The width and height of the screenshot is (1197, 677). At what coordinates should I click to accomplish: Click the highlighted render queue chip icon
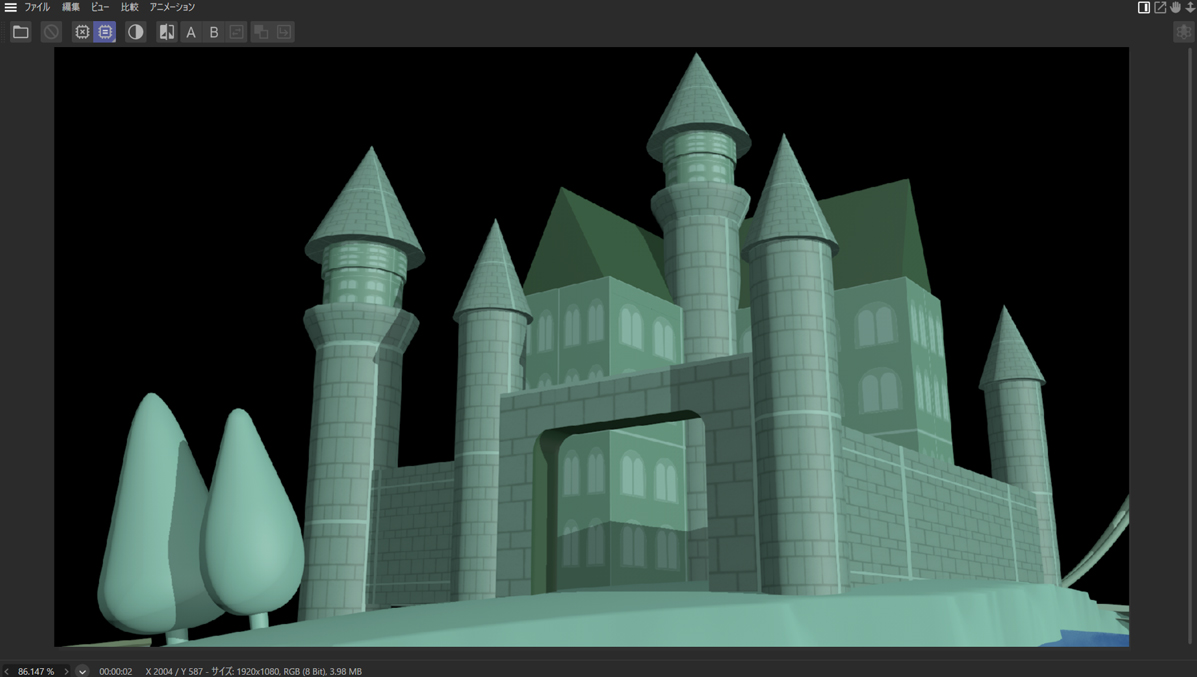[105, 32]
